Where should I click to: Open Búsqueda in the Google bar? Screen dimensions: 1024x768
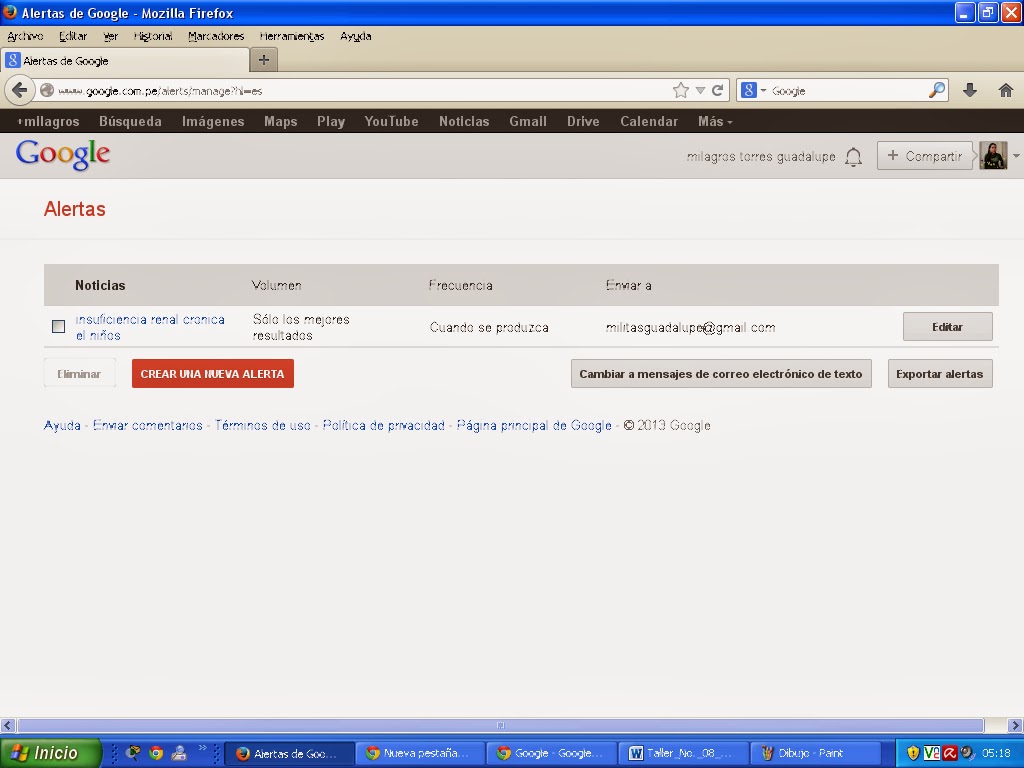(x=130, y=121)
